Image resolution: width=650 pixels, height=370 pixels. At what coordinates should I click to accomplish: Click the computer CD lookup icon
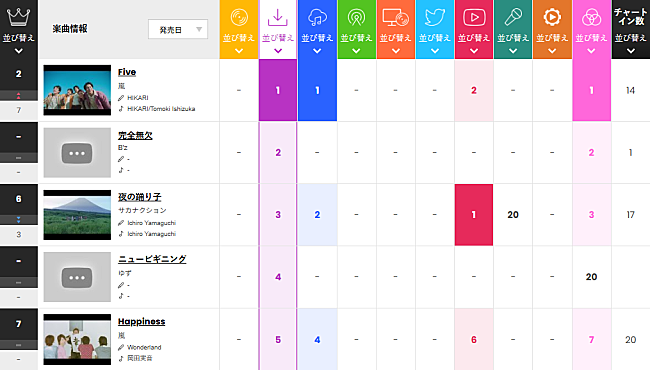395,17
